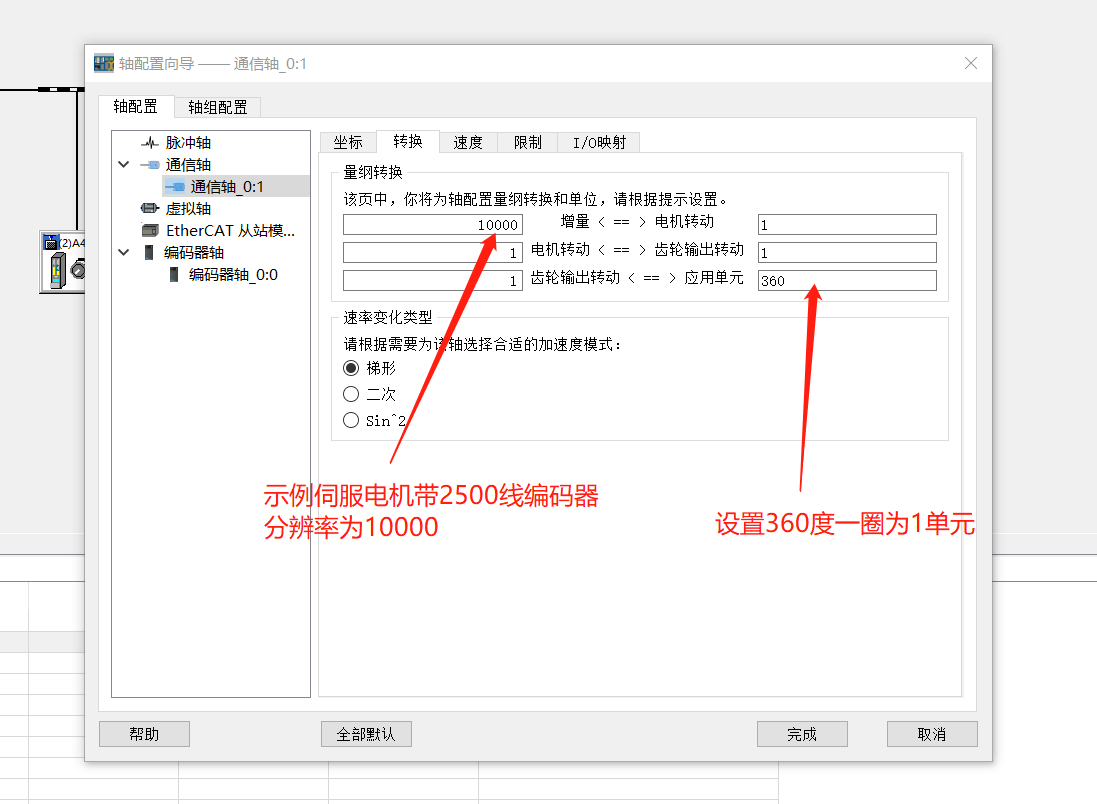Screen dimensions: 1097x804
Task: Open the 转换 tab
Action: point(407,141)
